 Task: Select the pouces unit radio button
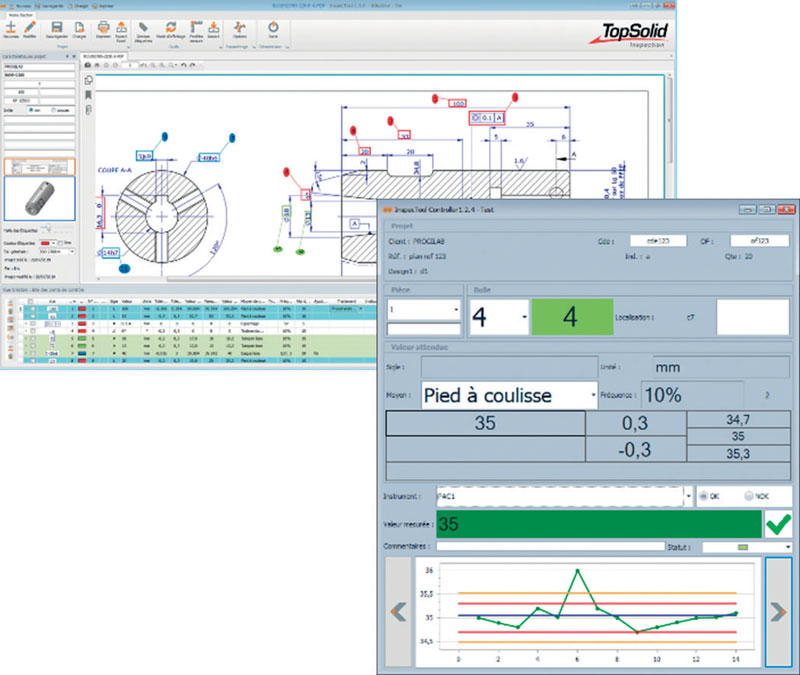(x=54, y=110)
